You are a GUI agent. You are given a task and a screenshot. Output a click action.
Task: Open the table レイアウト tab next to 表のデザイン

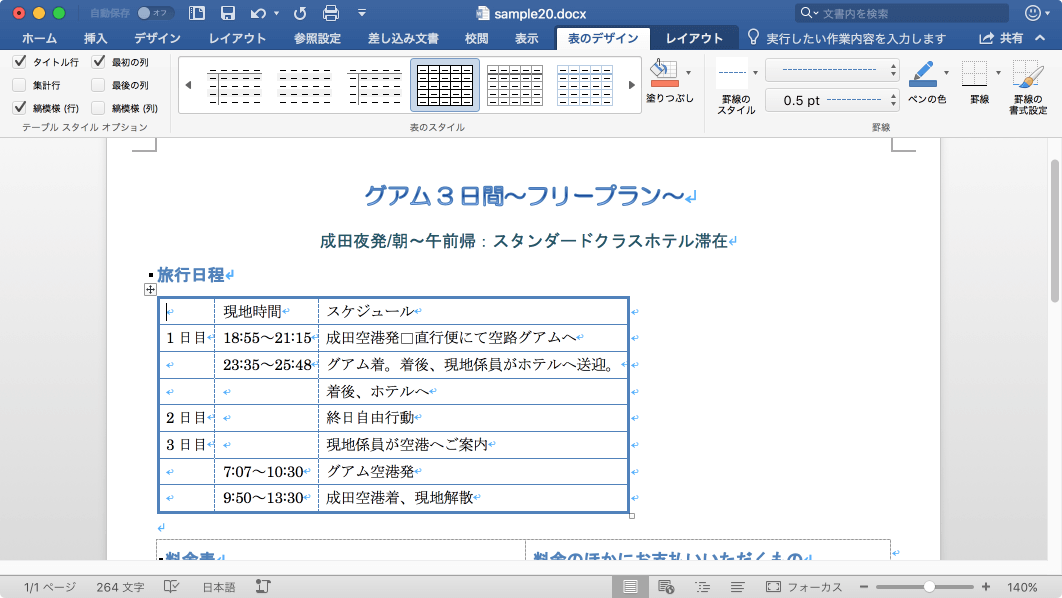click(x=694, y=39)
